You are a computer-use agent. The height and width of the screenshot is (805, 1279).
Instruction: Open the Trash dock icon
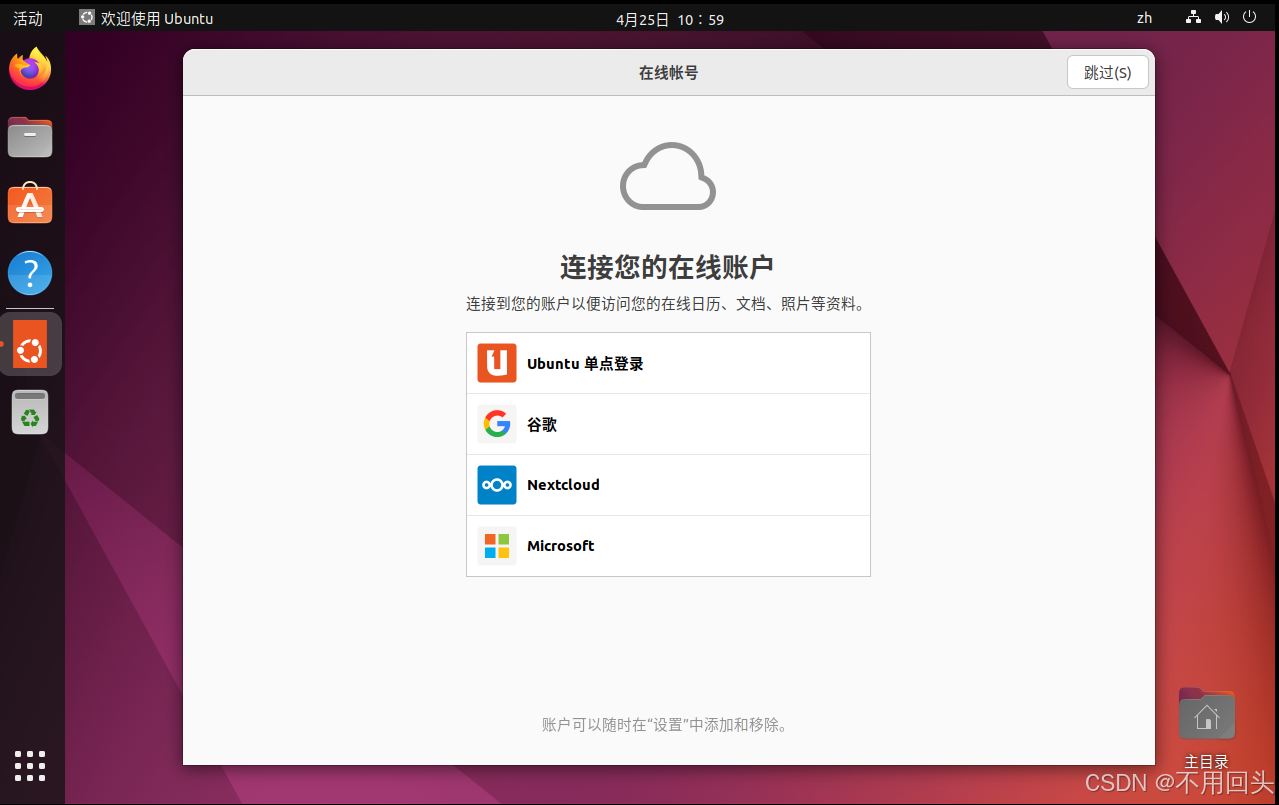pyautogui.click(x=30, y=412)
